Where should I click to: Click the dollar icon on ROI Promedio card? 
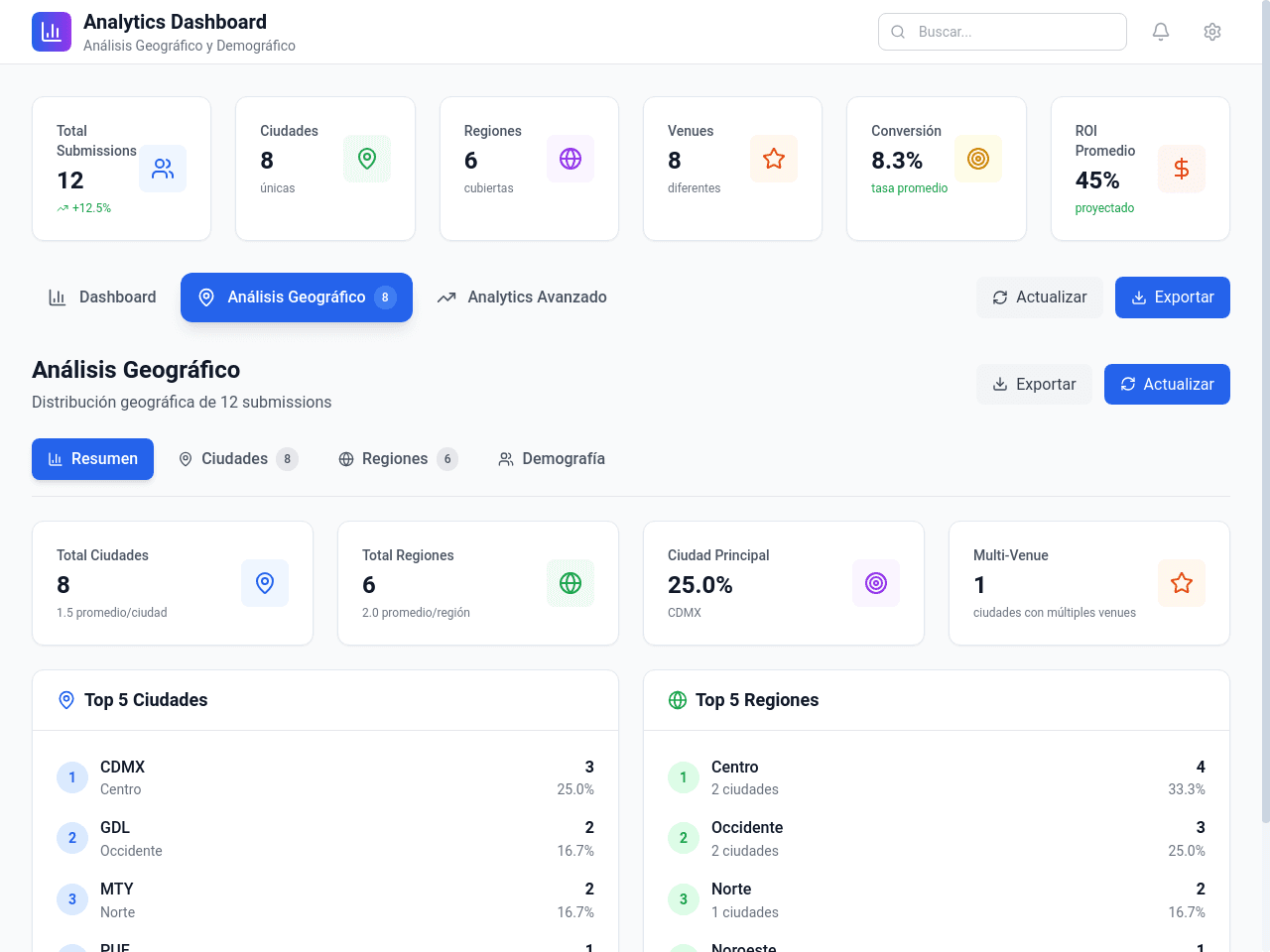(1182, 169)
